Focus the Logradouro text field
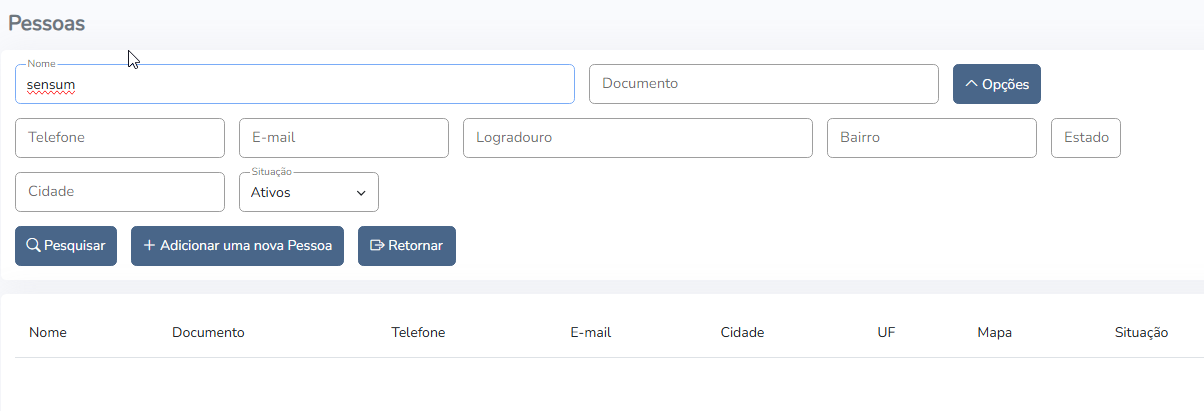This screenshot has width=1204, height=411. click(x=637, y=138)
